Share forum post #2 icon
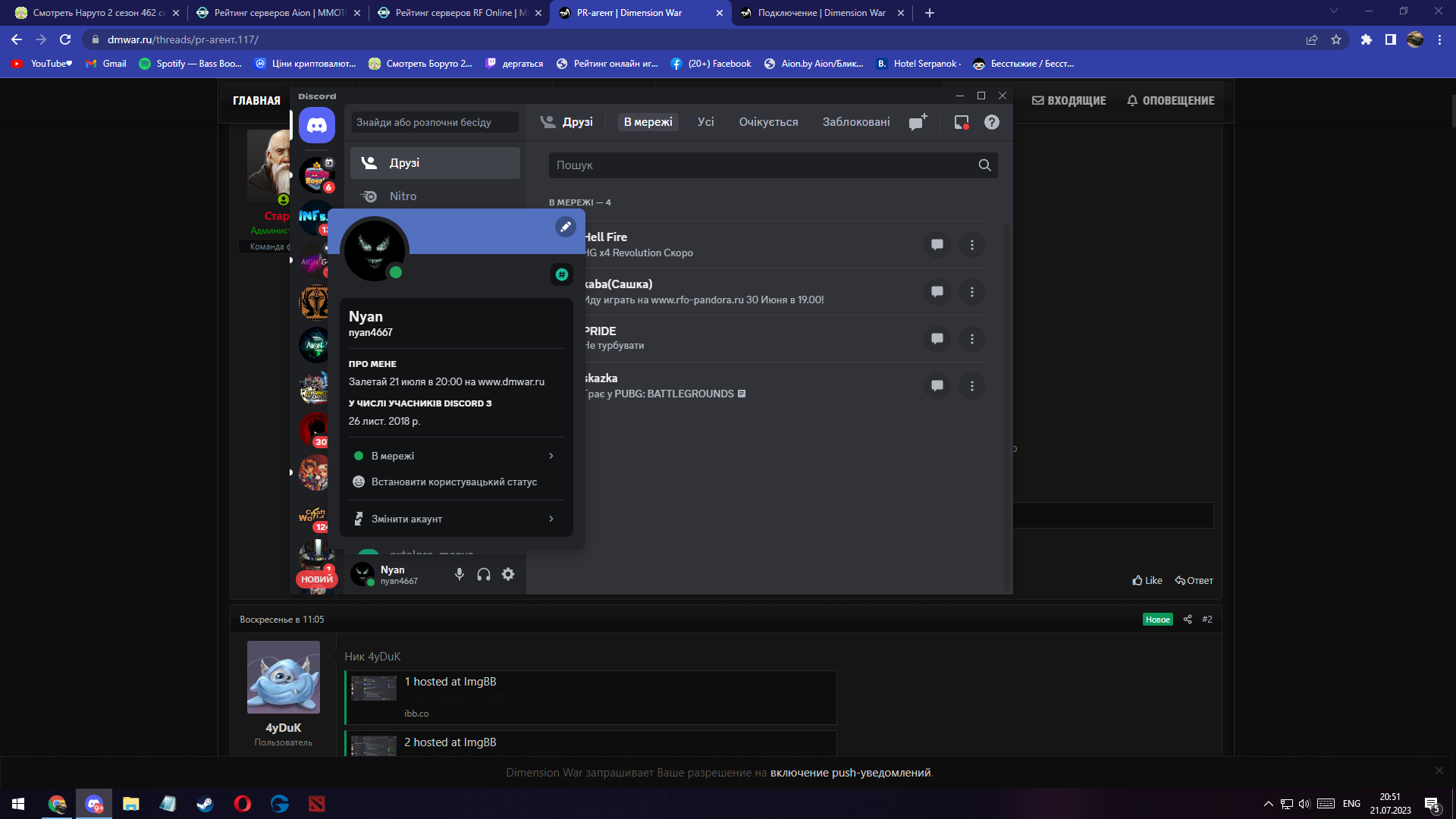1456x819 pixels. pos(1188,620)
